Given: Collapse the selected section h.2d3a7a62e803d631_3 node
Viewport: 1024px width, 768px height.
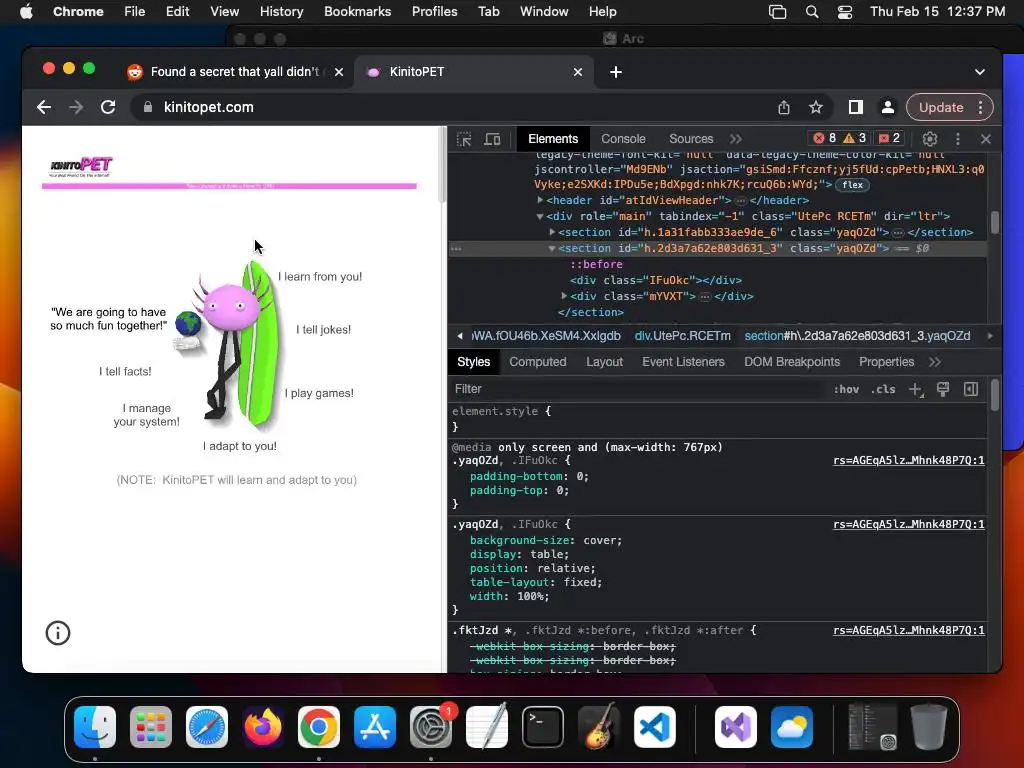Looking at the screenshot, I should click(x=552, y=248).
